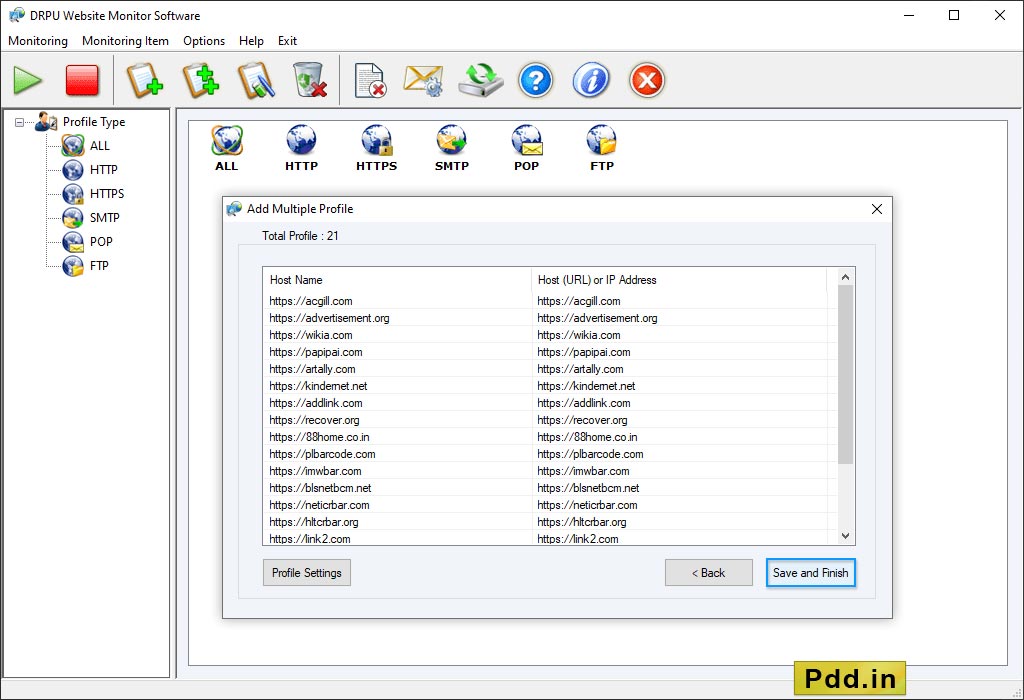1024x700 pixels.
Task: Click the profile list scrollbar thumb
Action: (845, 375)
